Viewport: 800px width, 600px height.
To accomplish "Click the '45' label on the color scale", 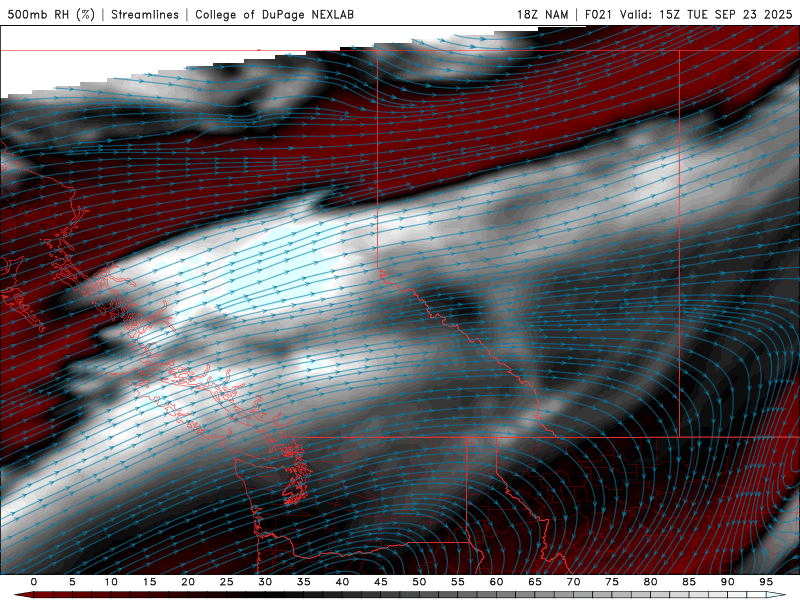I will pos(381,582).
